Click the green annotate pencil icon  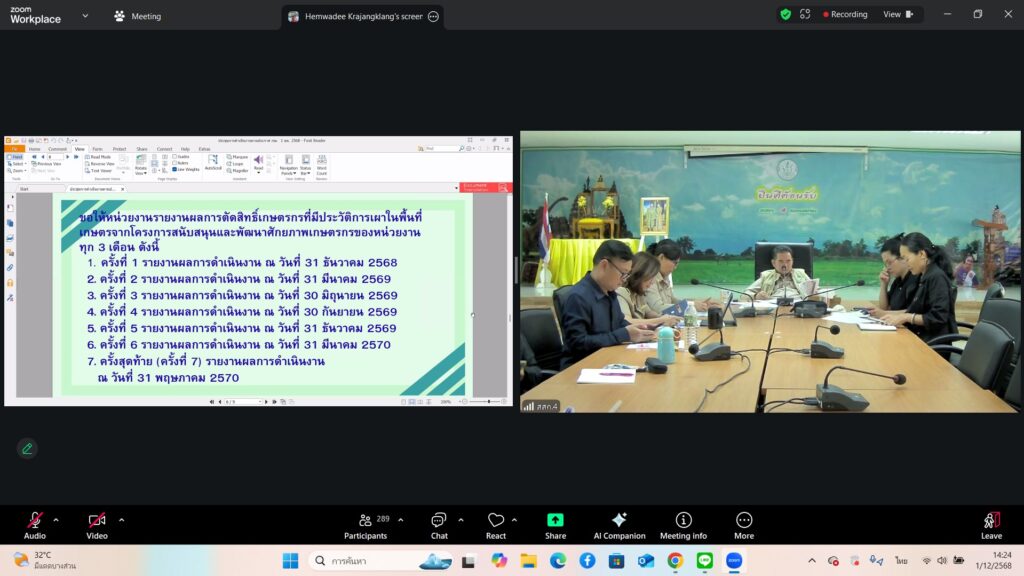(x=27, y=448)
